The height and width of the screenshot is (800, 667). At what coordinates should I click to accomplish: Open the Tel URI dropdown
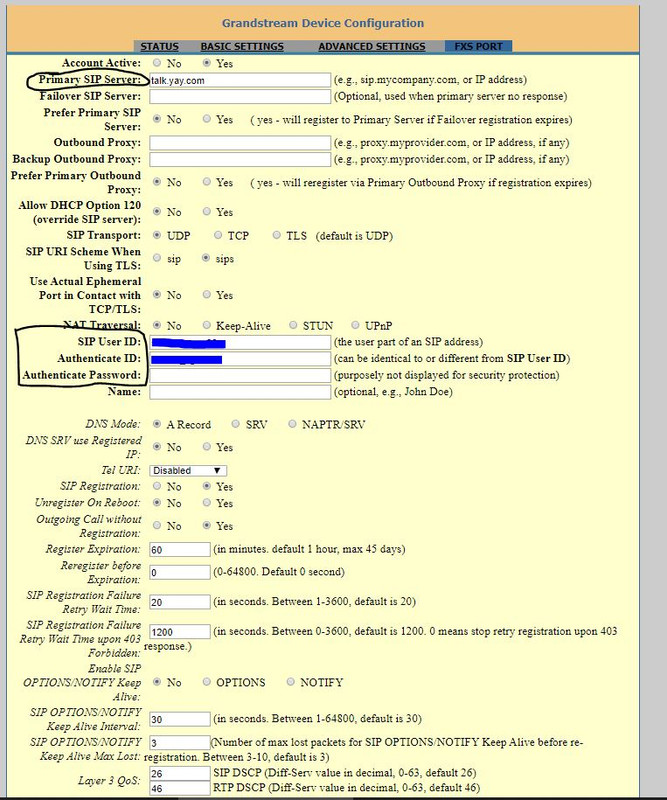click(188, 470)
